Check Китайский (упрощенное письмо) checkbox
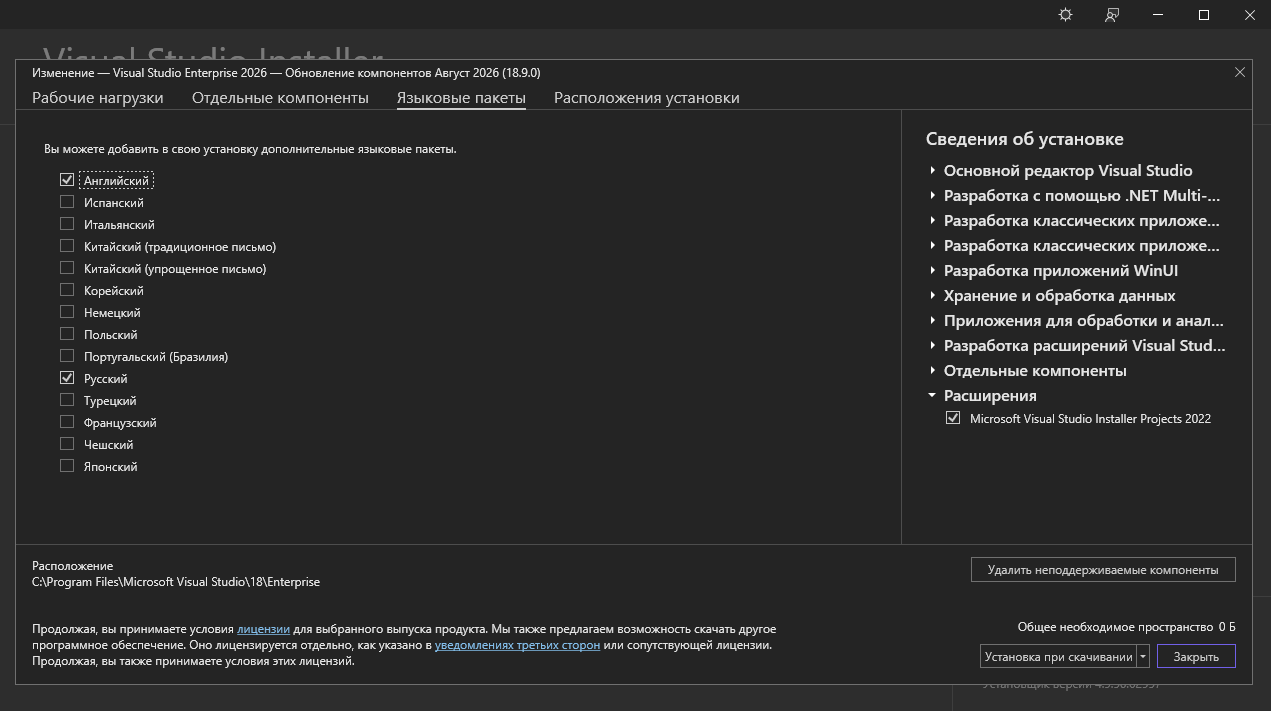 coord(67,268)
